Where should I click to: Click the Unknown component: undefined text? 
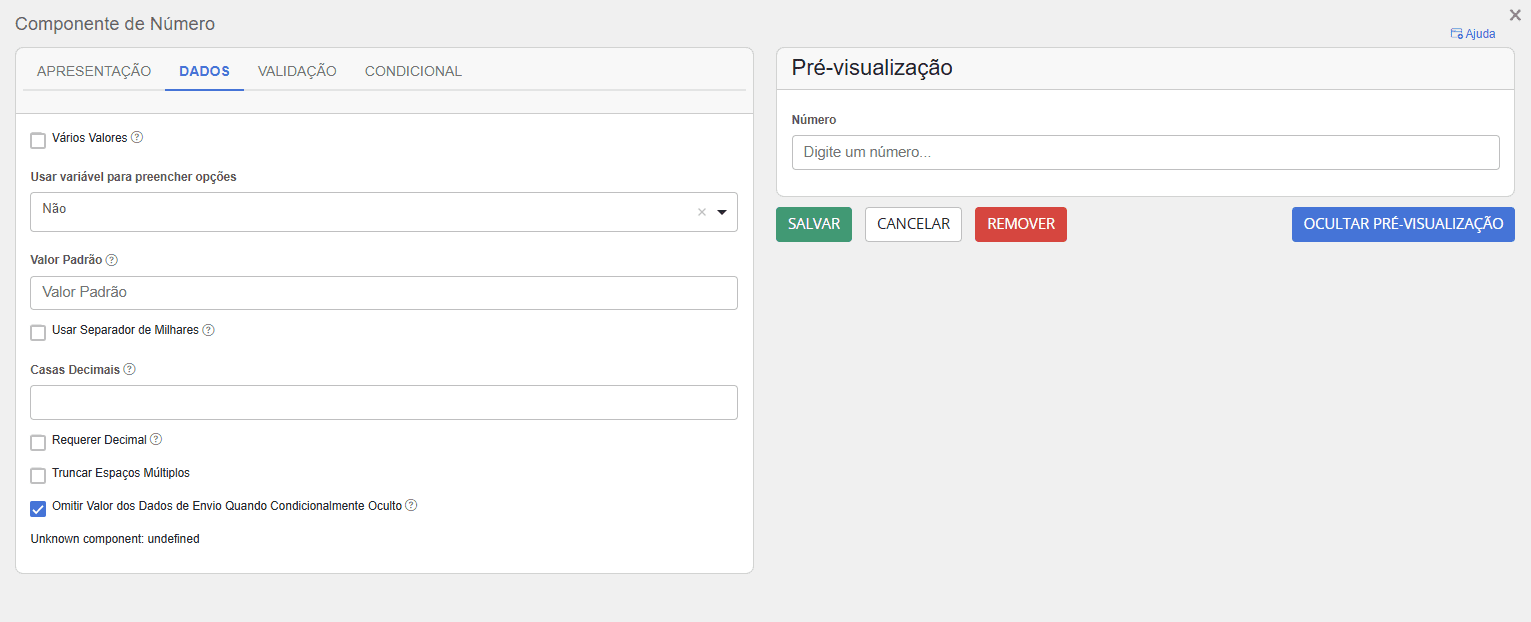[x=115, y=538]
